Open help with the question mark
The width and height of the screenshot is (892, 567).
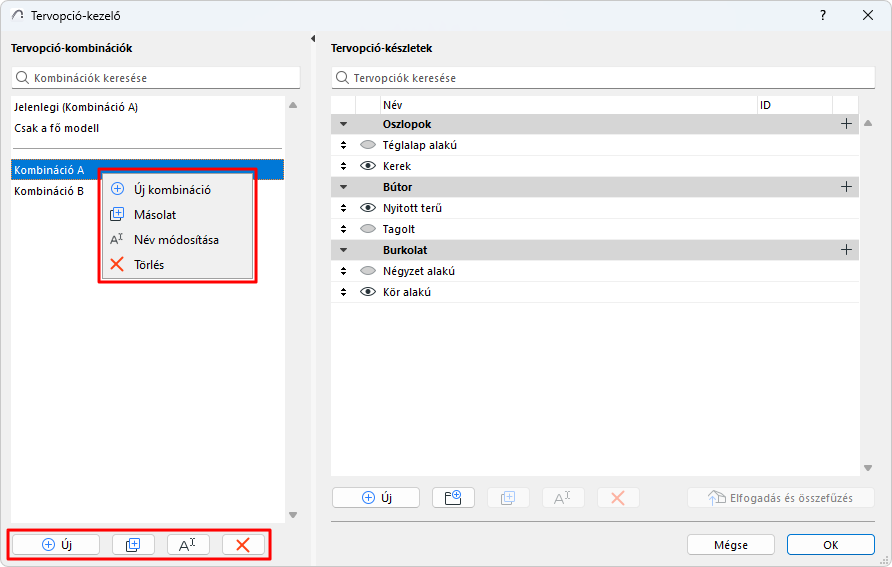[x=823, y=15]
